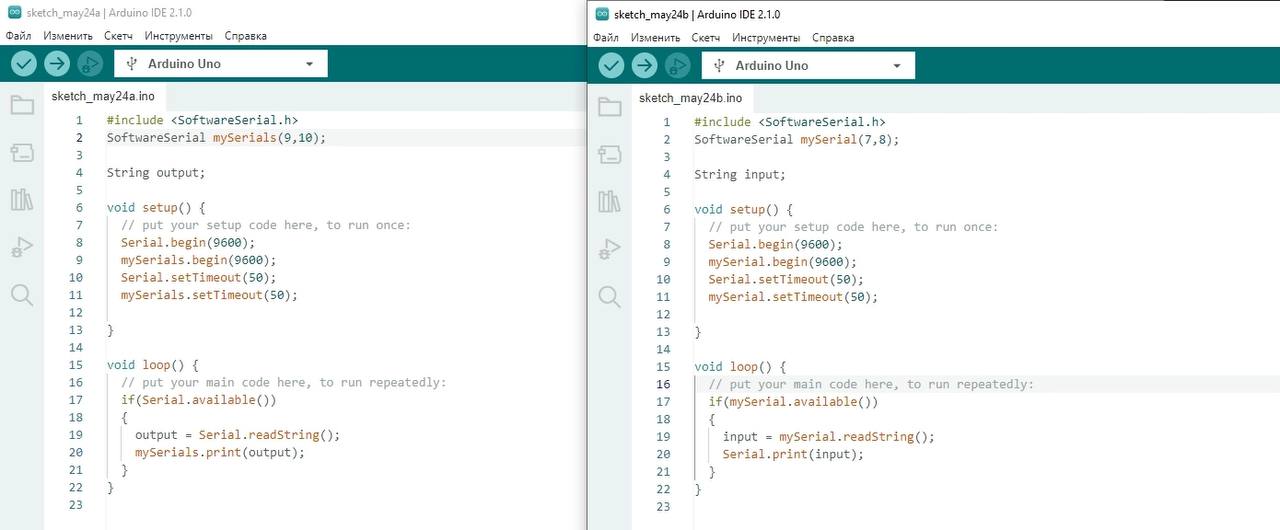Open Boards Manager in sketch_may24a sidebar
Viewport: 1280px width, 530px height.
coord(22,153)
